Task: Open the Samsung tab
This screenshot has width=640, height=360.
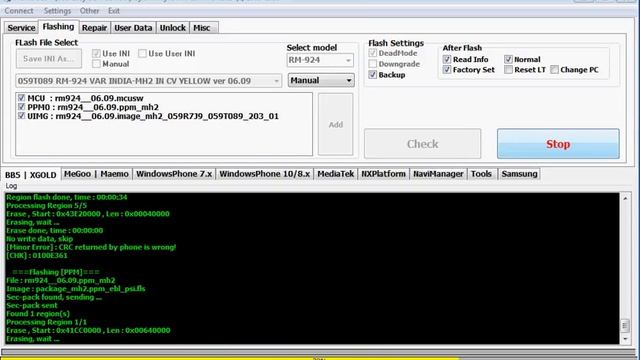Action: [519, 174]
